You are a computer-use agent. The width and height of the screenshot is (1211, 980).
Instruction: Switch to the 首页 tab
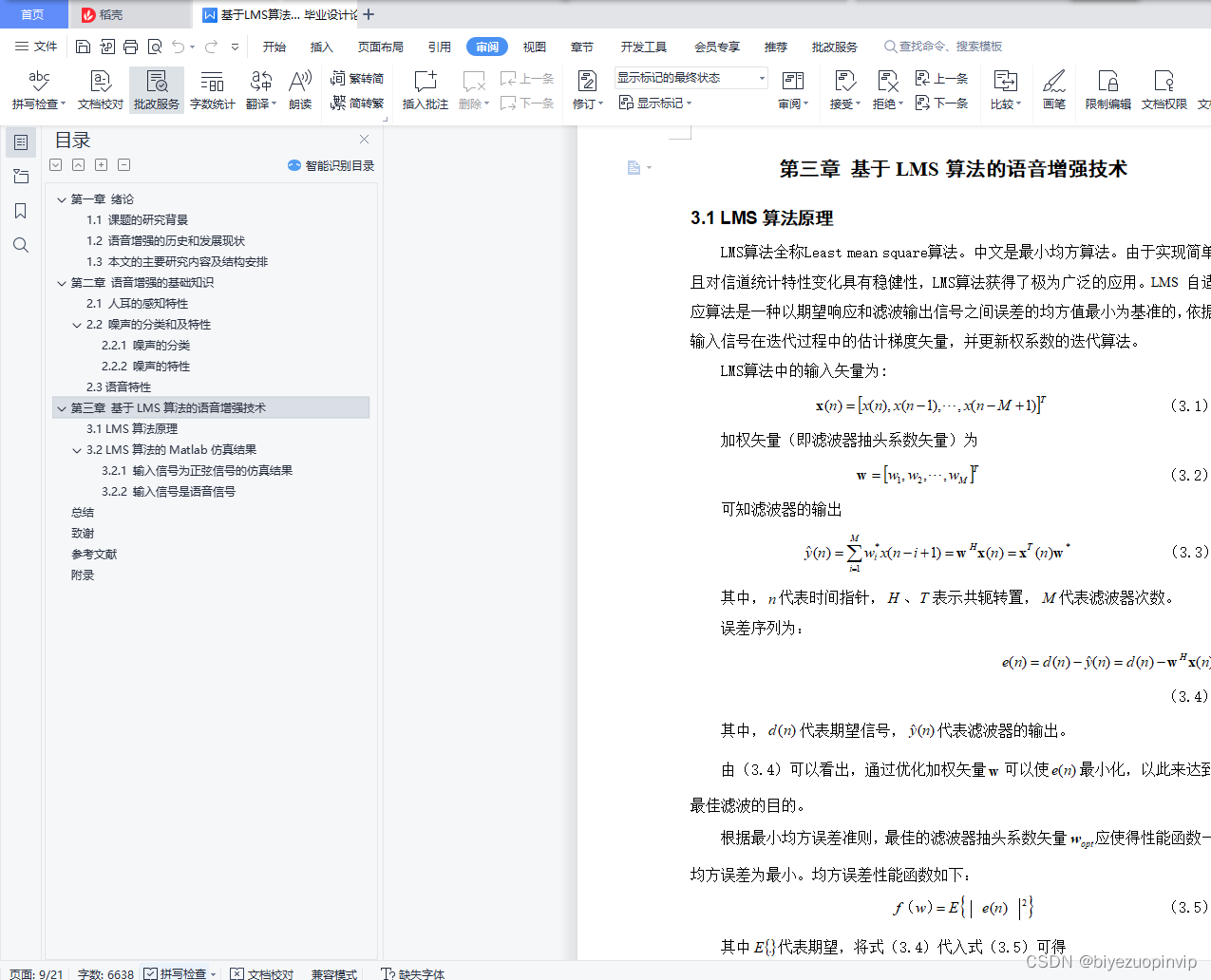coord(33,15)
